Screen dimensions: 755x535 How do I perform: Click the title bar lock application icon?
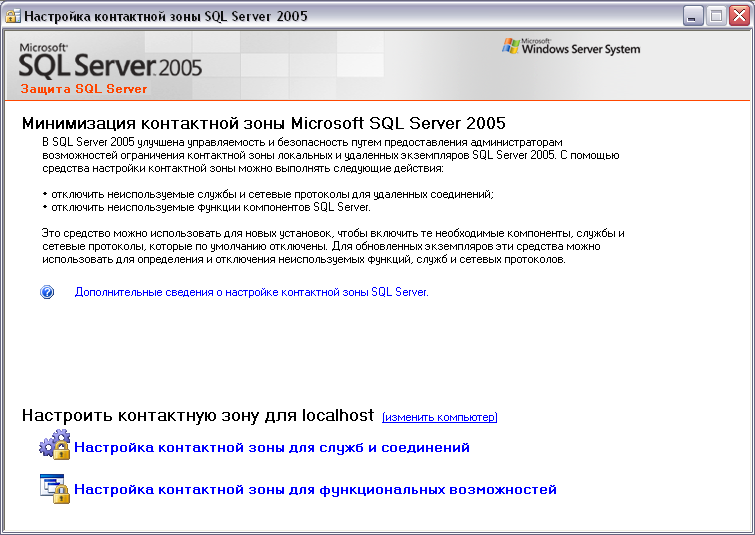(13, 16)
